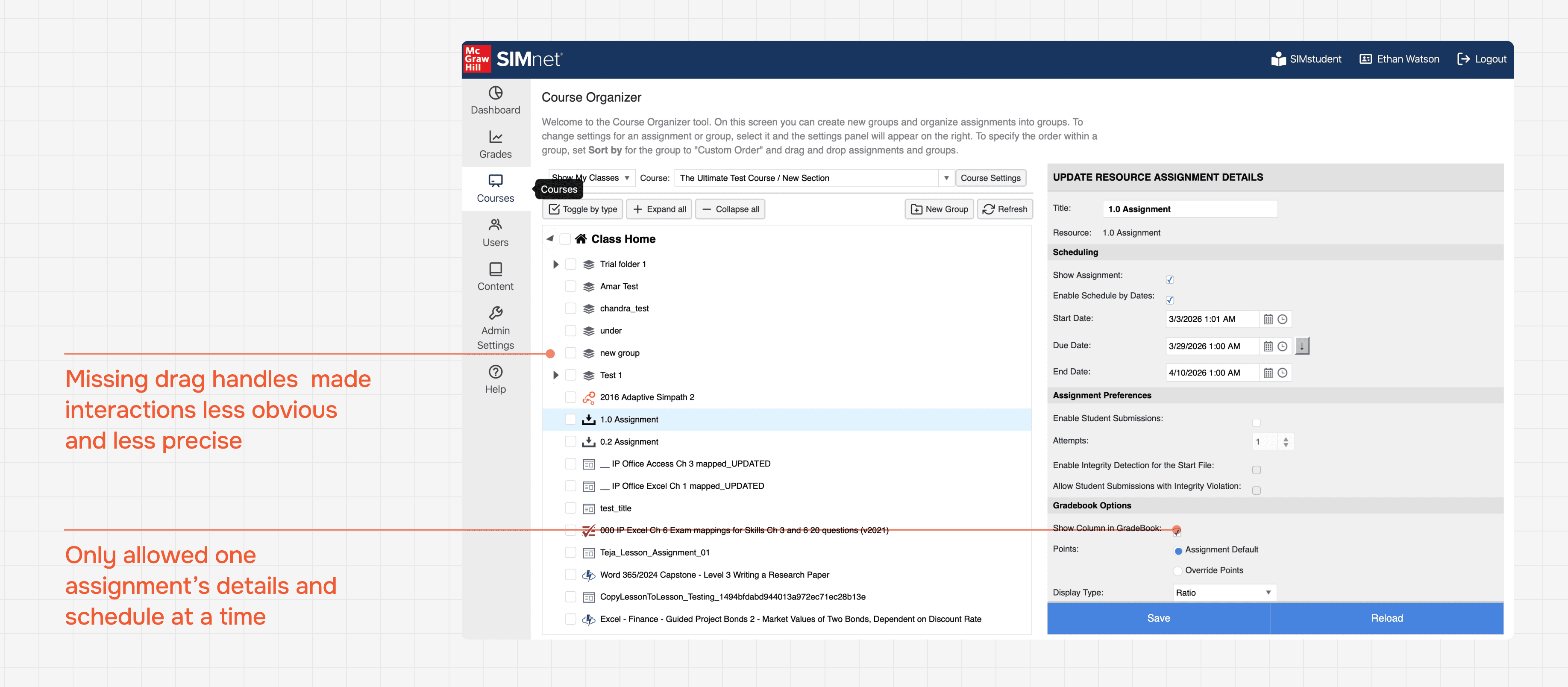Image resolution: width=1568 pixels, height=687 pixels.
Task: Click the copy-down arrow beside Due Date
Action: click(1301, 346)
